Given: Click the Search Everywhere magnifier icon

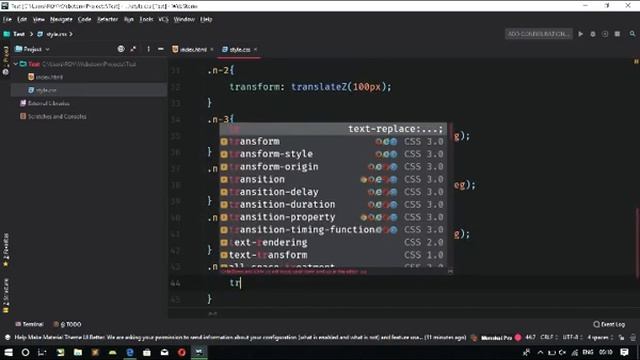Looking at the screenshot, I should click(632, 34).
